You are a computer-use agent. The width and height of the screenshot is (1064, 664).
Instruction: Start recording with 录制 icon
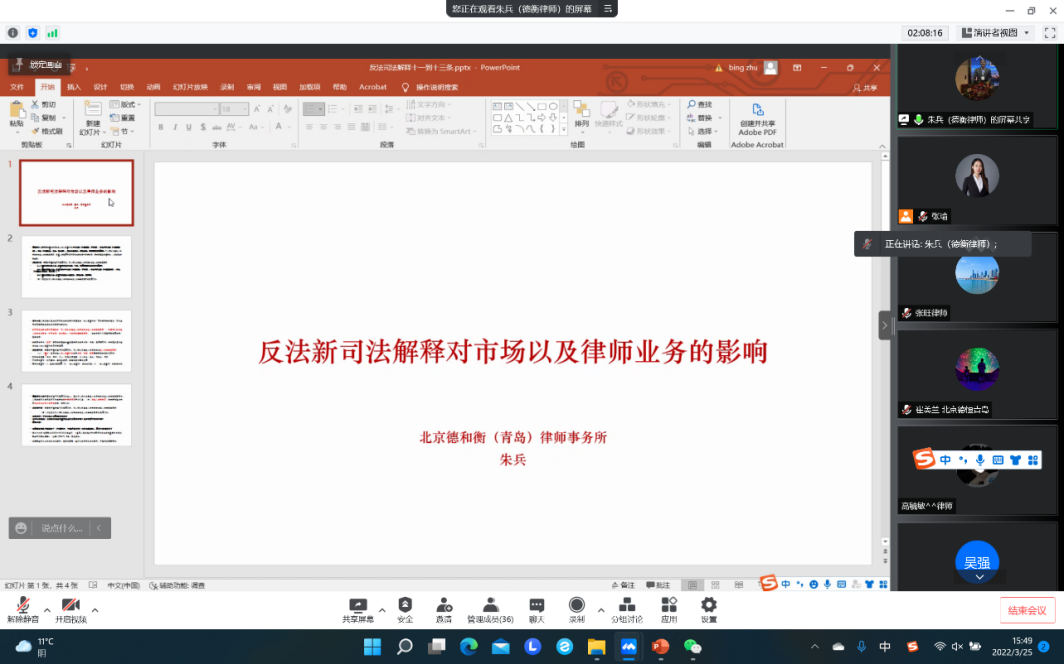577,609
